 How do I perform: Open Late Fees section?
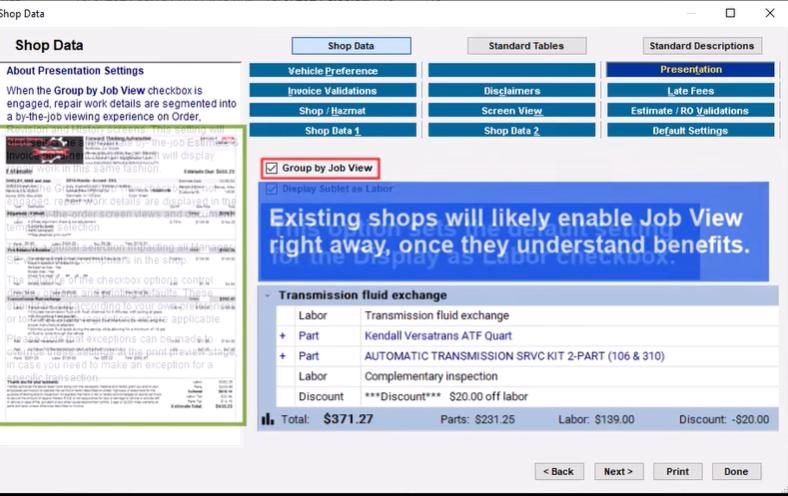691,90
